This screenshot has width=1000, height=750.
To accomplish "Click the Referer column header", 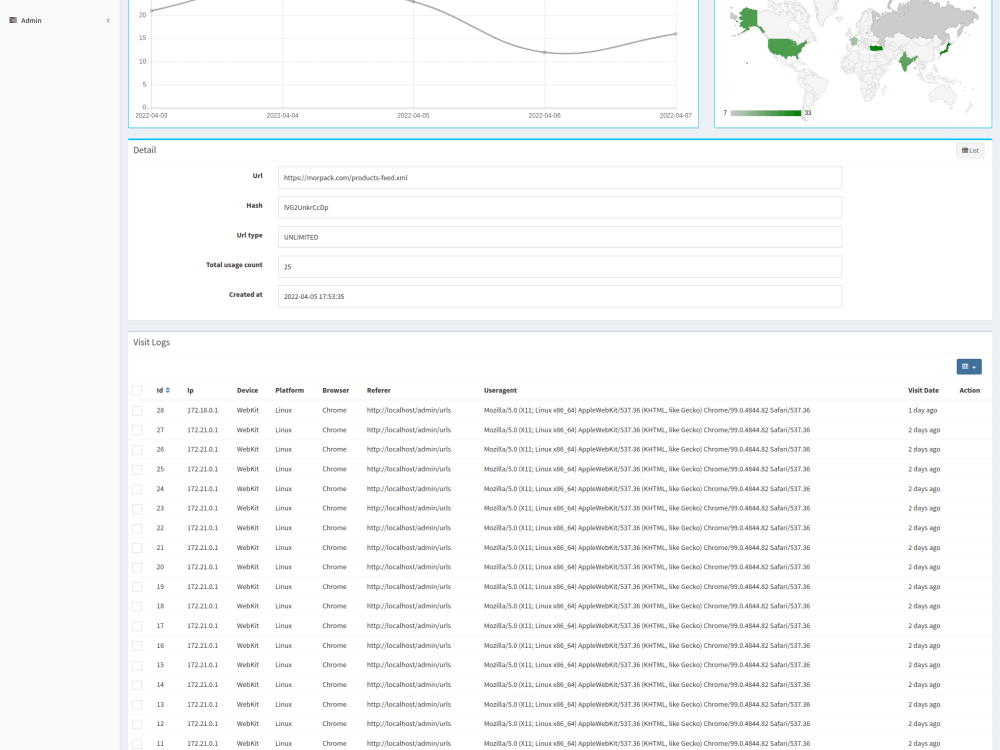I will (x=379, y=390).
